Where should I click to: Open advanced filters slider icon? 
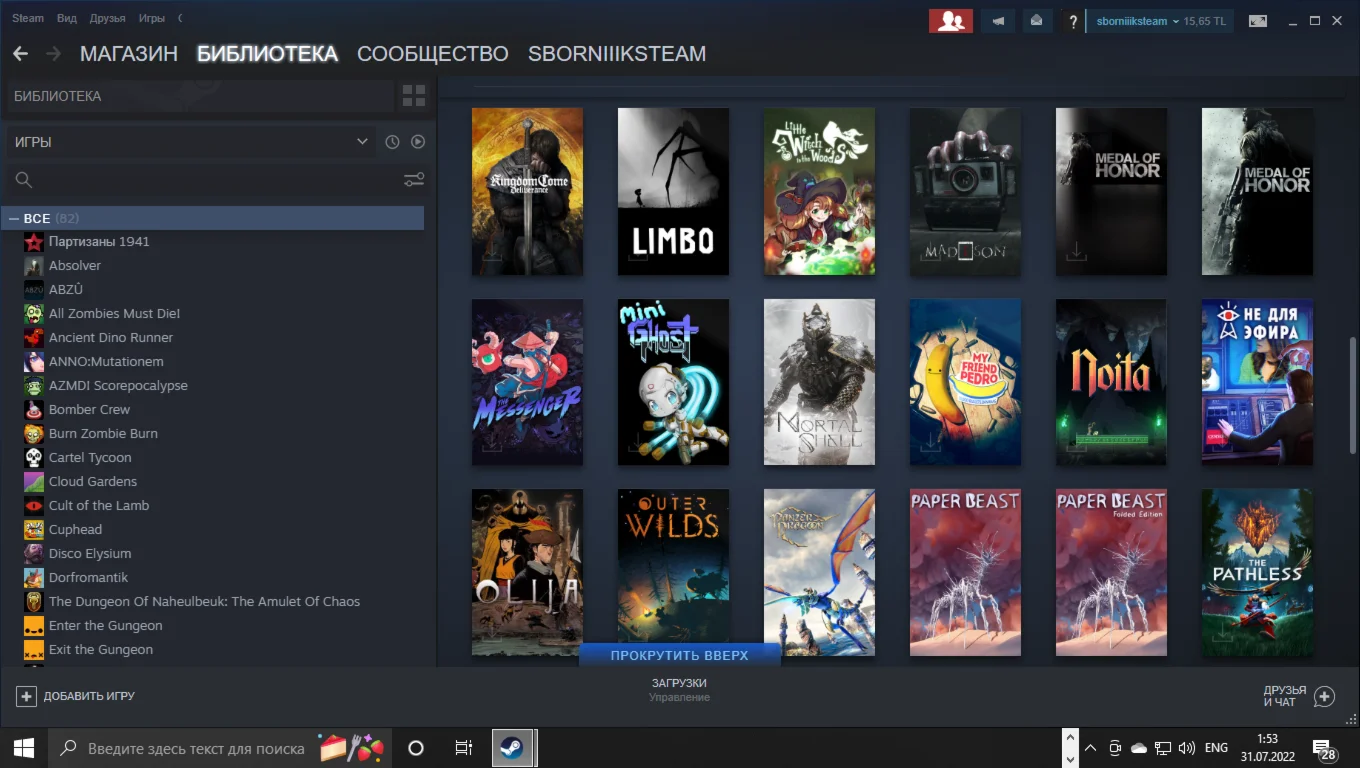(x=414, y=180)
